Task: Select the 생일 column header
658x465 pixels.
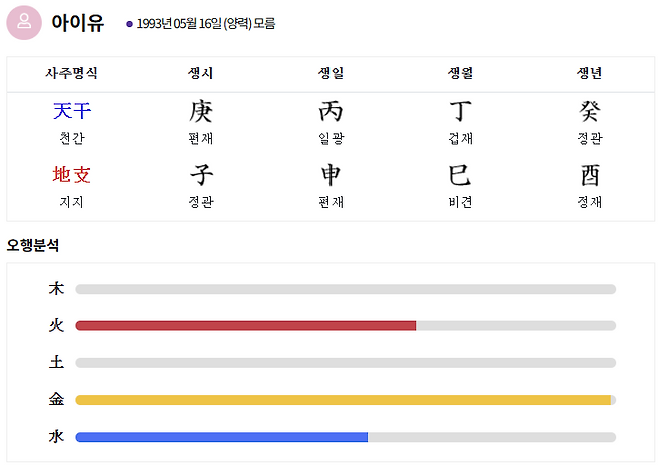Action: tap(330, 74)
